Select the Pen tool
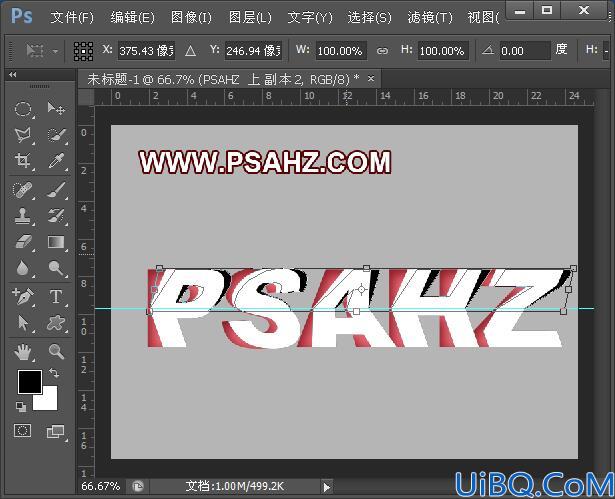Screen dimensions: 615x499 (23, 297)
